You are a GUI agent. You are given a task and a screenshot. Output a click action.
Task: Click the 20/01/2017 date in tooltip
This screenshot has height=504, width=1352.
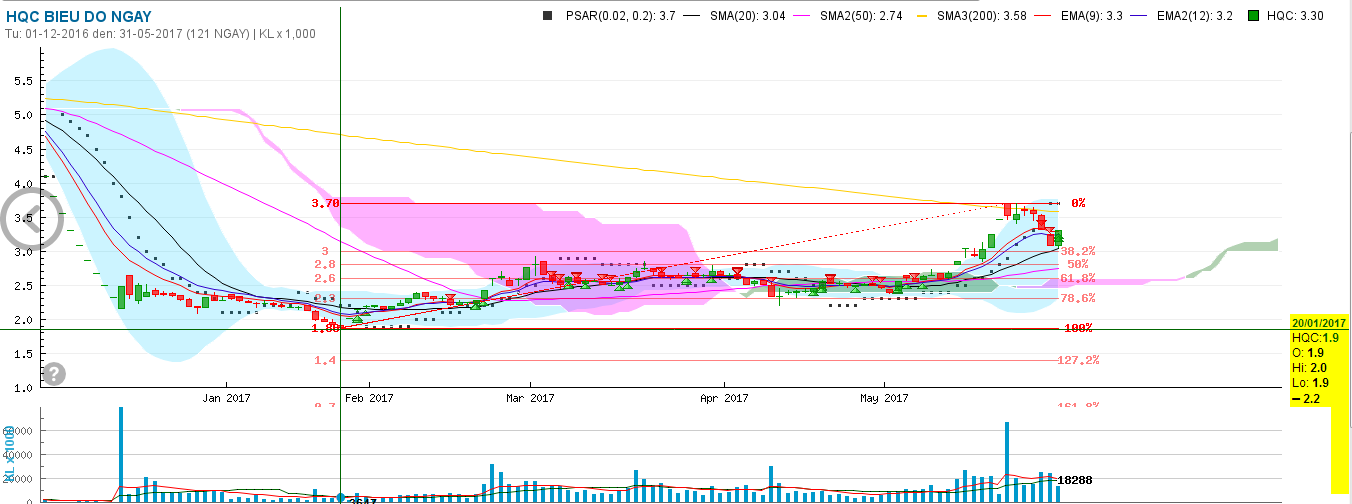tap(1319, 323)
